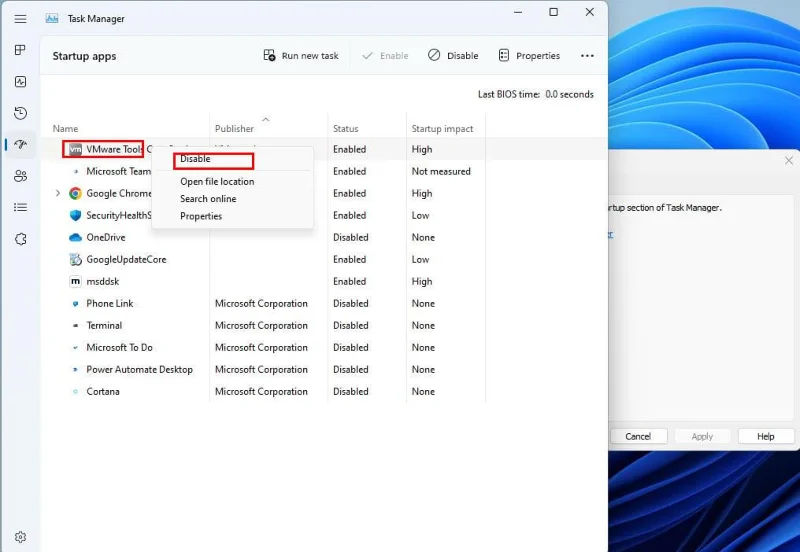Sort by the Name column header
This screenshot has width=800, height=552.
pos(65,129)
